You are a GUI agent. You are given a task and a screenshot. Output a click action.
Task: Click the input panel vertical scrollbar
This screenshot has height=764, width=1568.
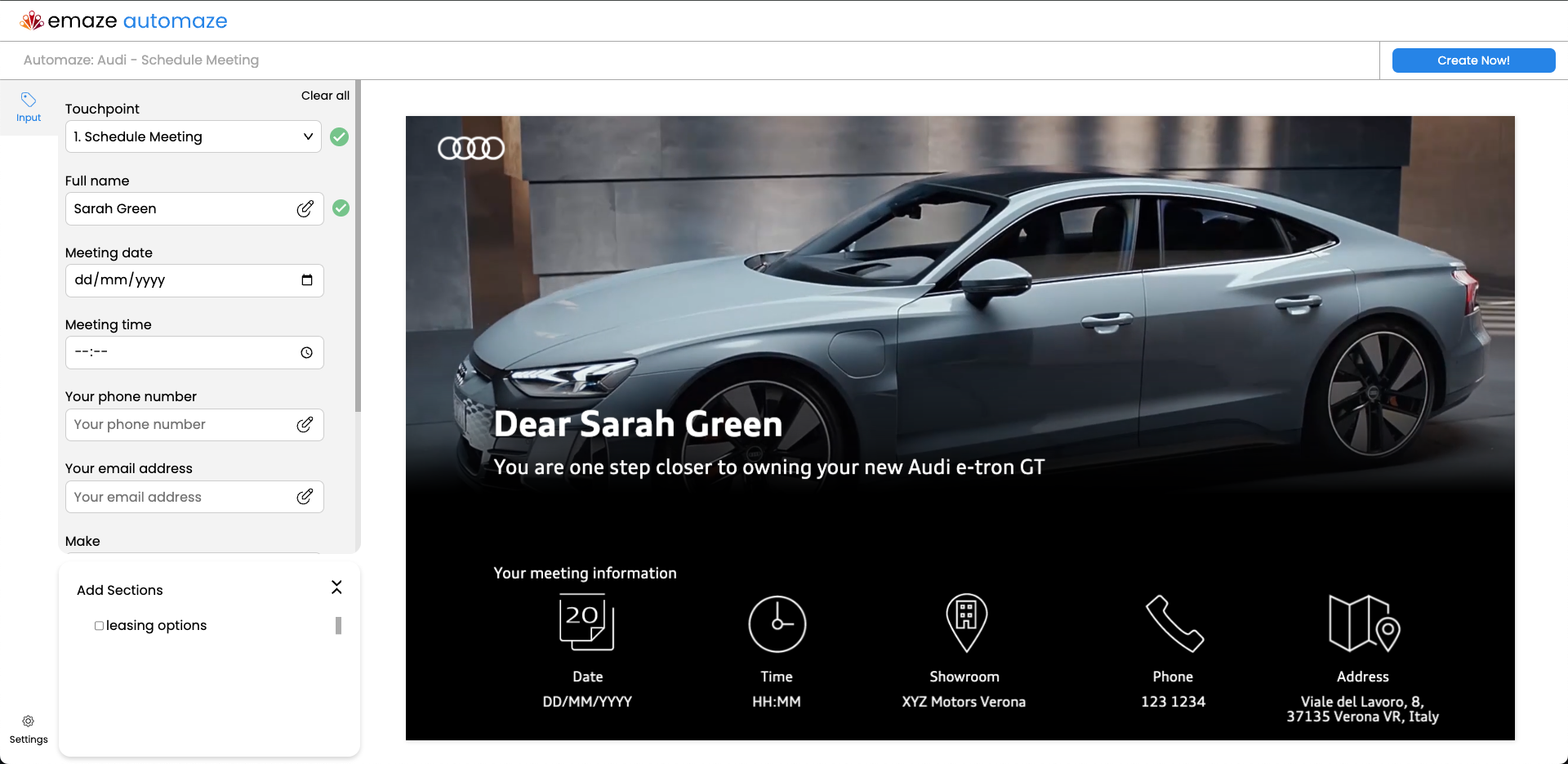[358, 245]
